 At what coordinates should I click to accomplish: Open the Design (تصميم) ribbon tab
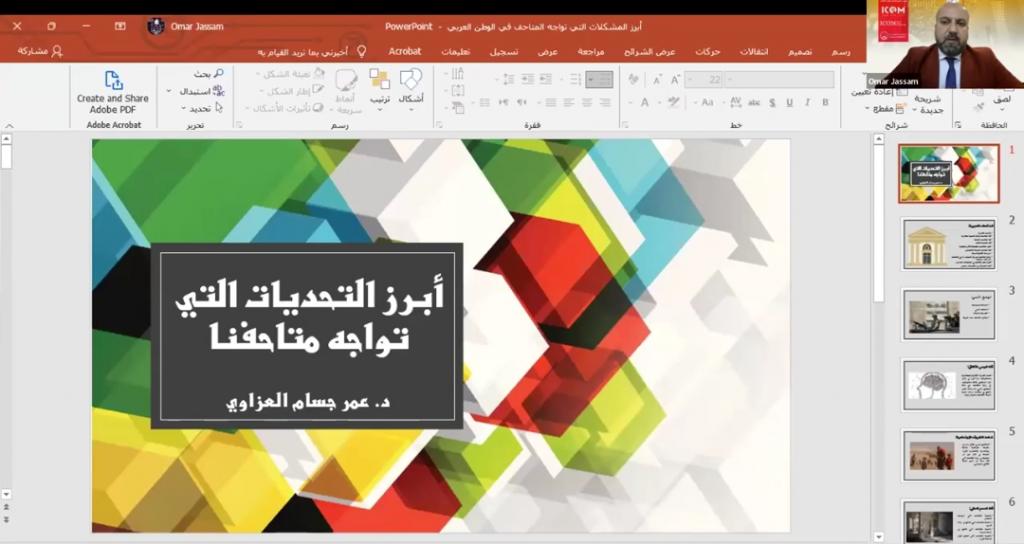click(800, 50)
